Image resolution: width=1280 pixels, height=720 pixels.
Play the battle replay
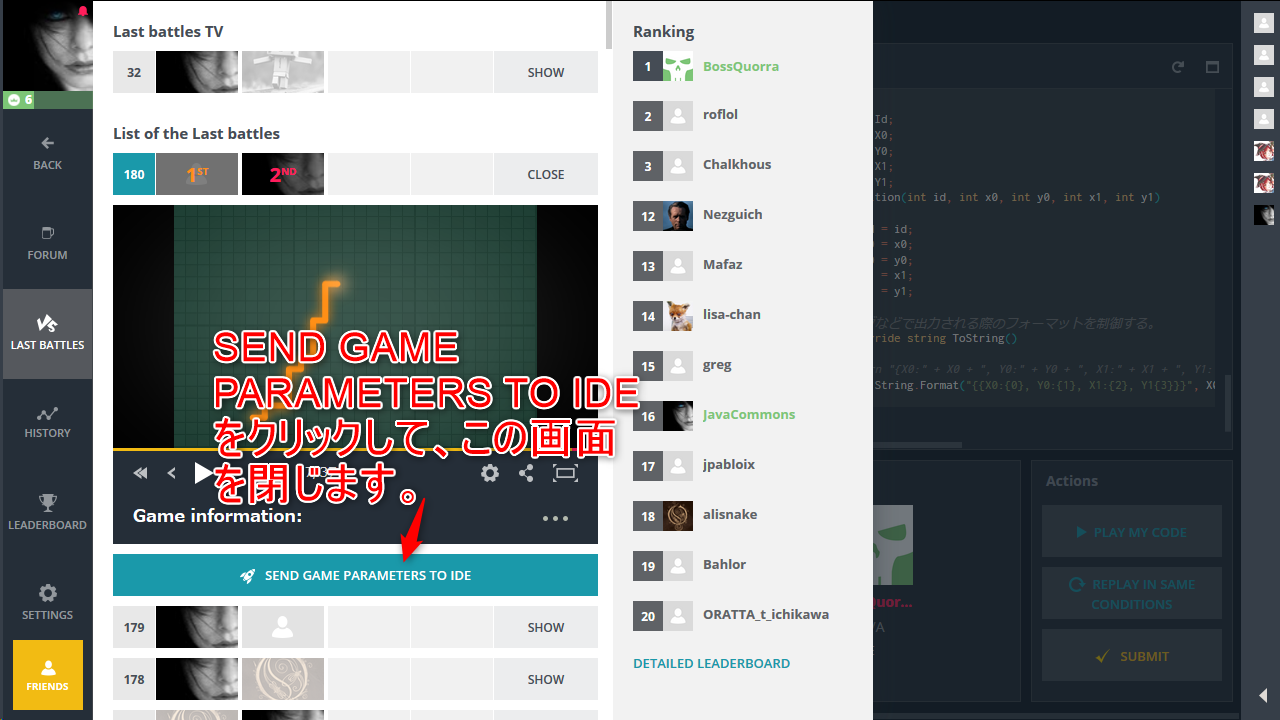point(203,473)
